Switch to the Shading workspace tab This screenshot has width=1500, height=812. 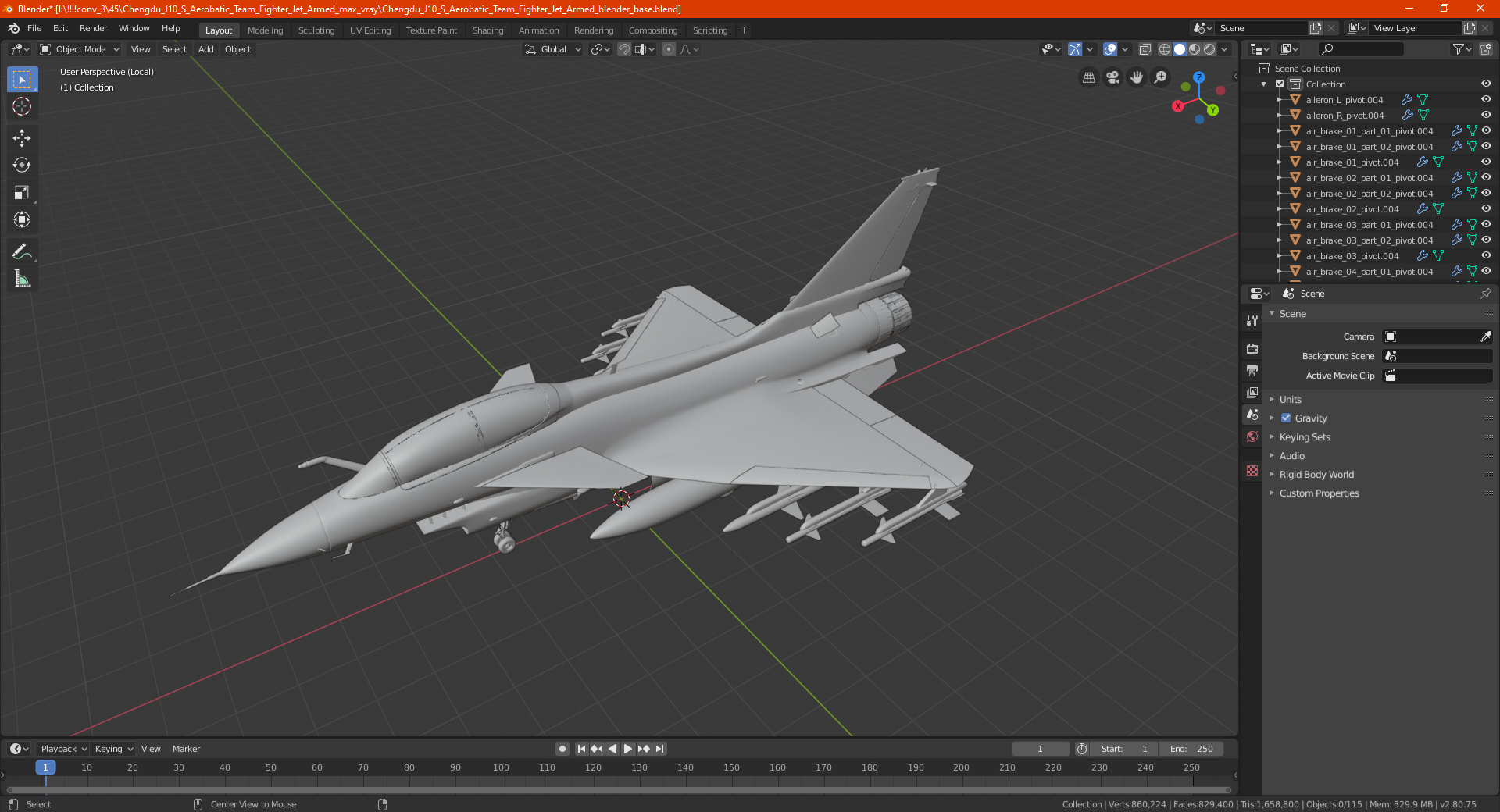coord(487,30)
